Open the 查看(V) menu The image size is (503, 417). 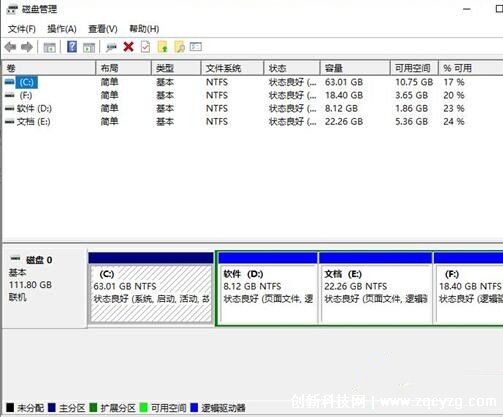coord(103,29)
